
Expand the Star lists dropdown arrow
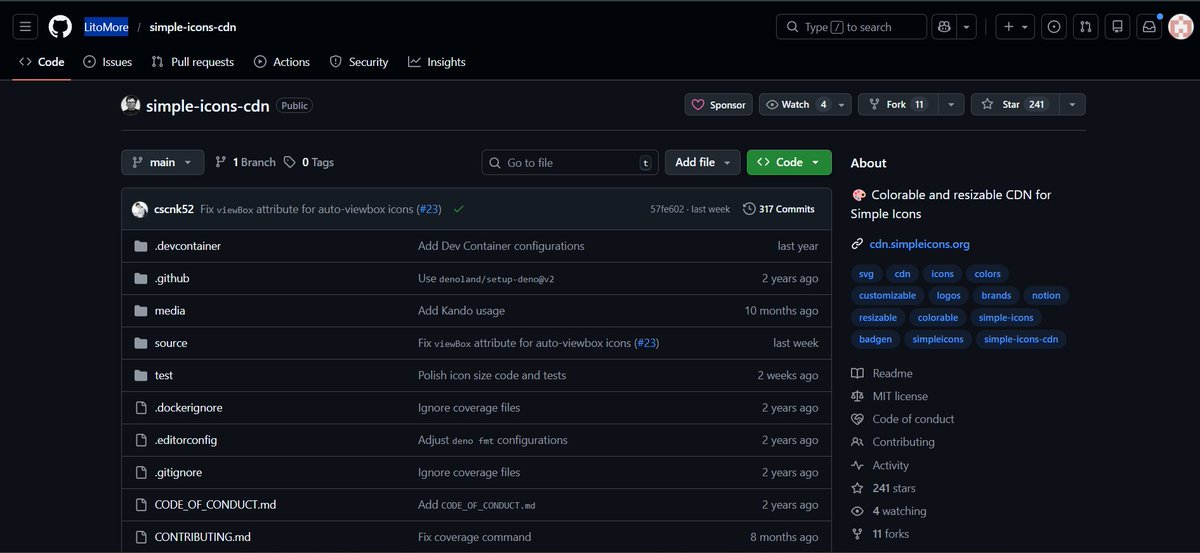coord(1072,105)
